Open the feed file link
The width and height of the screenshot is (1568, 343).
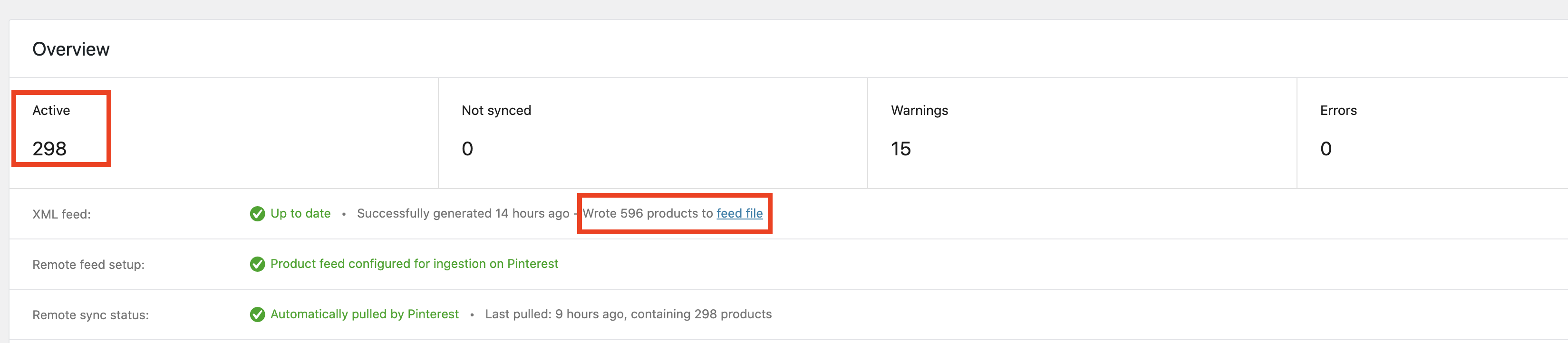pos(739,213)
